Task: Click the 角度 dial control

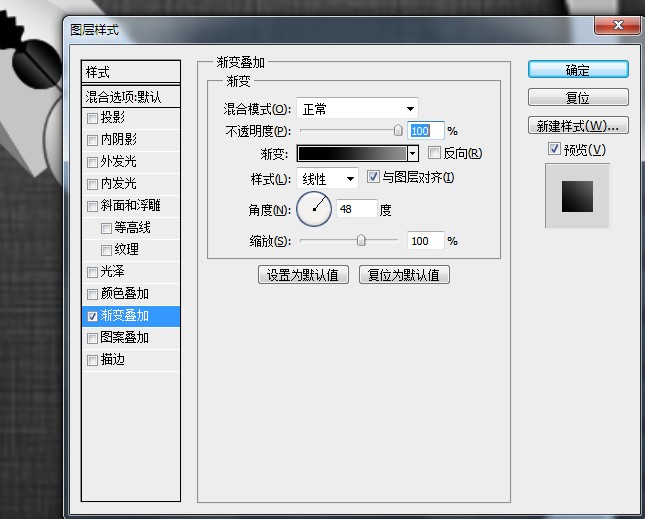Action: click(x=314, y=209)
